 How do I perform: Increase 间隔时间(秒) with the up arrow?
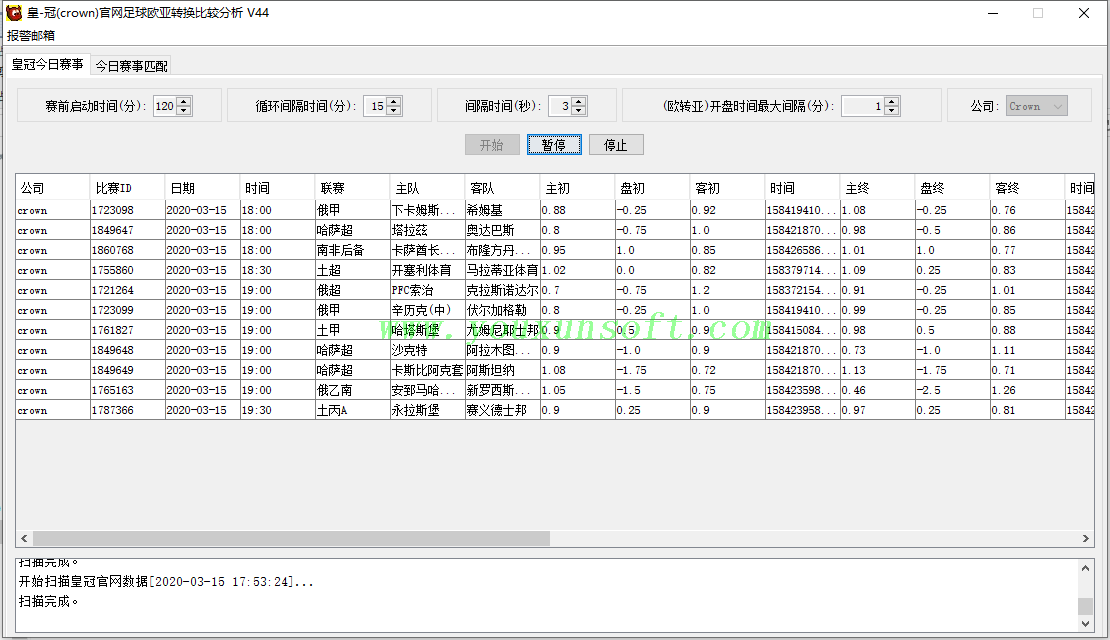pyautogui.click(x=579, y=101)
